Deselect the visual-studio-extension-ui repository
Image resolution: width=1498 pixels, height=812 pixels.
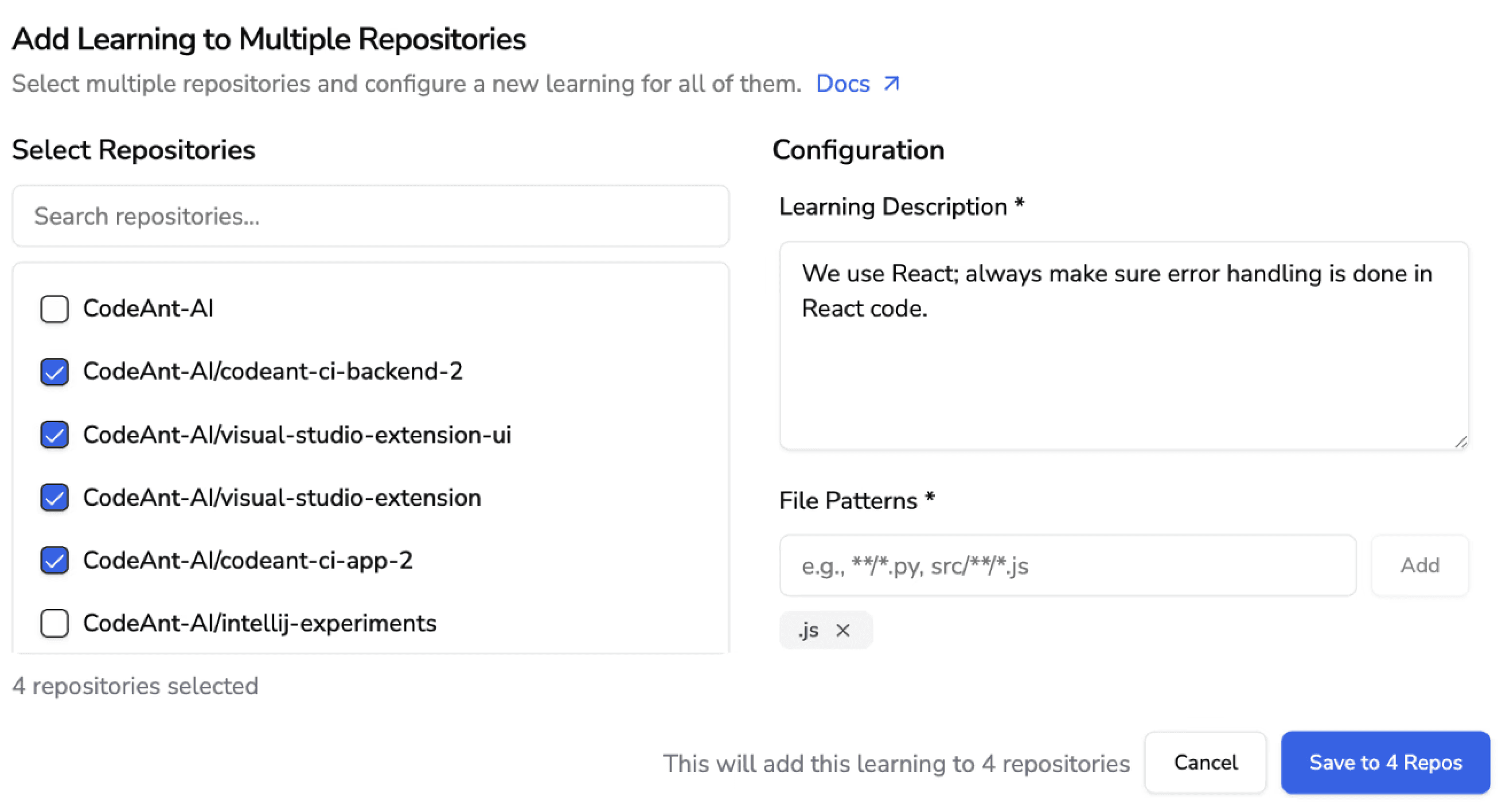coord(54,435)
